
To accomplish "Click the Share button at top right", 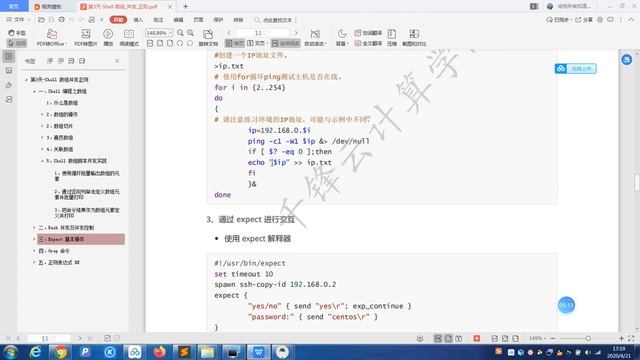I will pos(584,20).
